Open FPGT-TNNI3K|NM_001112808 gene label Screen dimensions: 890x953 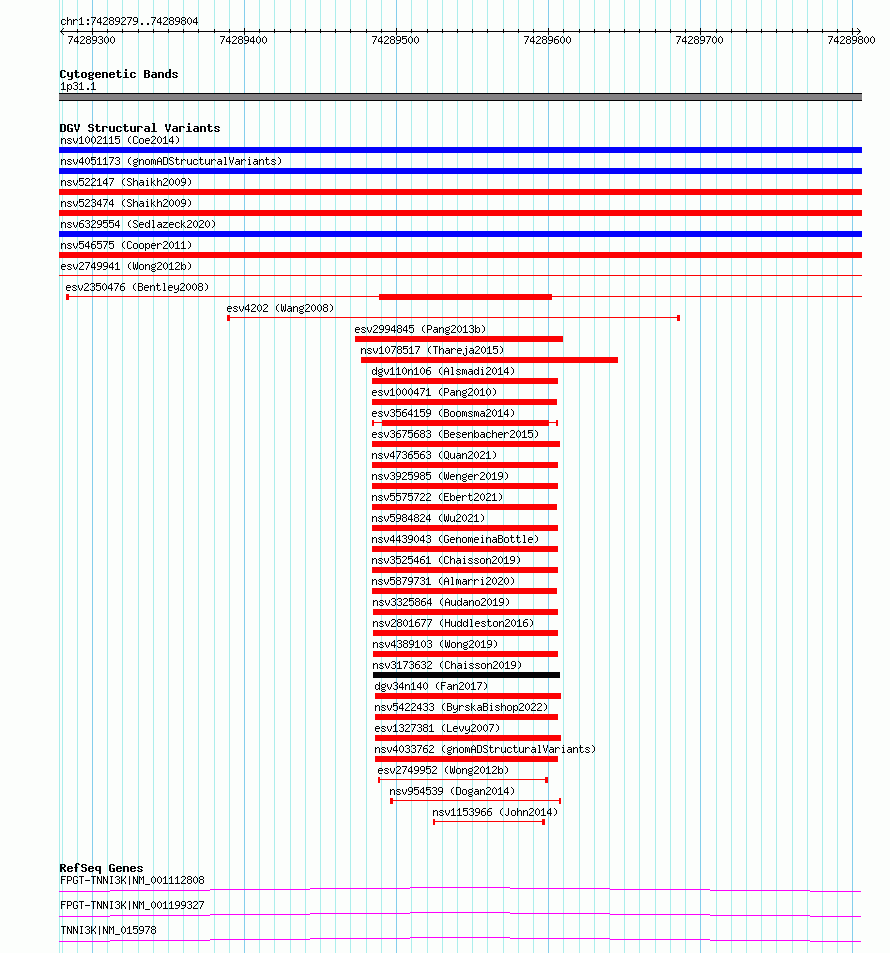pyautogui.click(x=132, y=880)
